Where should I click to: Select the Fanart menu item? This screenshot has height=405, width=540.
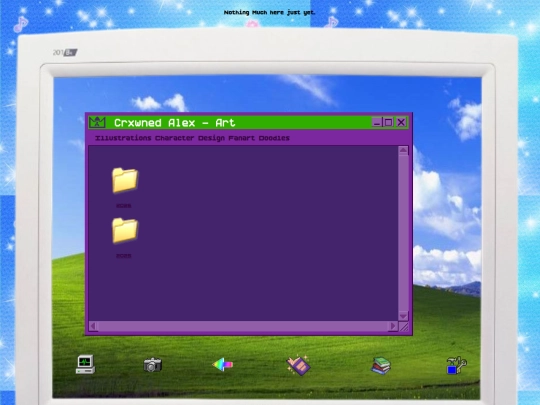coord(241,138)
